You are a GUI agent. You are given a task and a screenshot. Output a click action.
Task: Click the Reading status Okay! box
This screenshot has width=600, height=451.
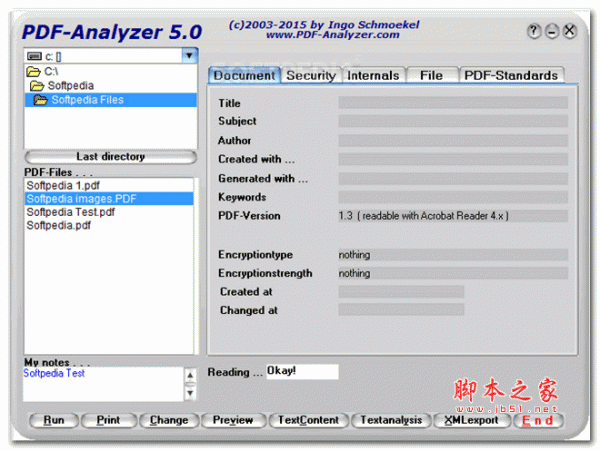[302, 371]
